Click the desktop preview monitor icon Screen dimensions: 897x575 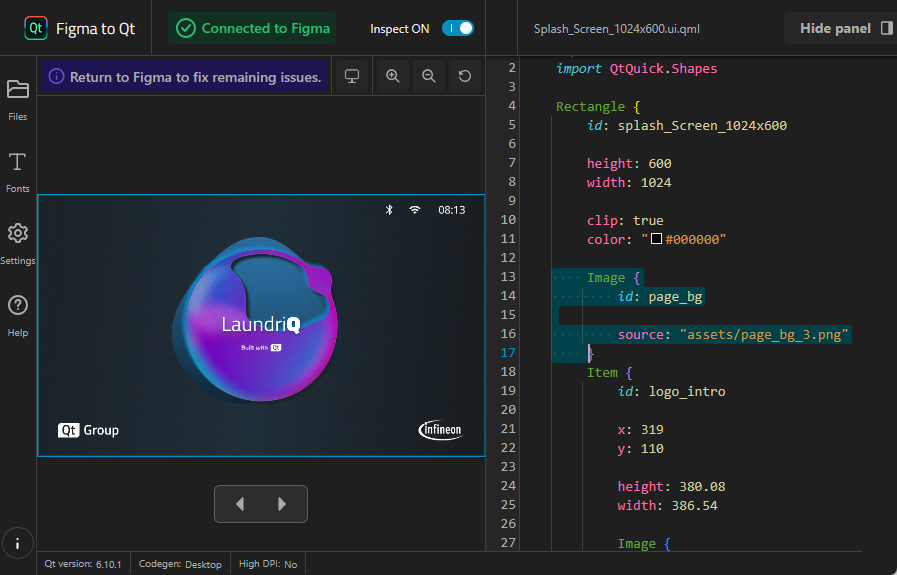tap(352, 76)
